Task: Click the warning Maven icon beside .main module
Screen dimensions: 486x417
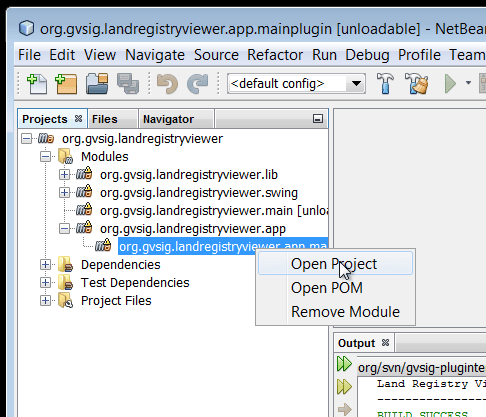Action: coord(84,209)
